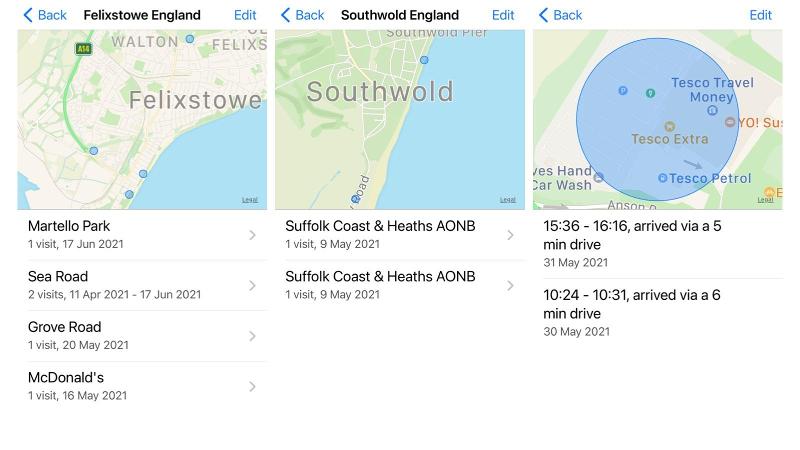Click the A14 road shield on Felixstowe map

point(84,48)
